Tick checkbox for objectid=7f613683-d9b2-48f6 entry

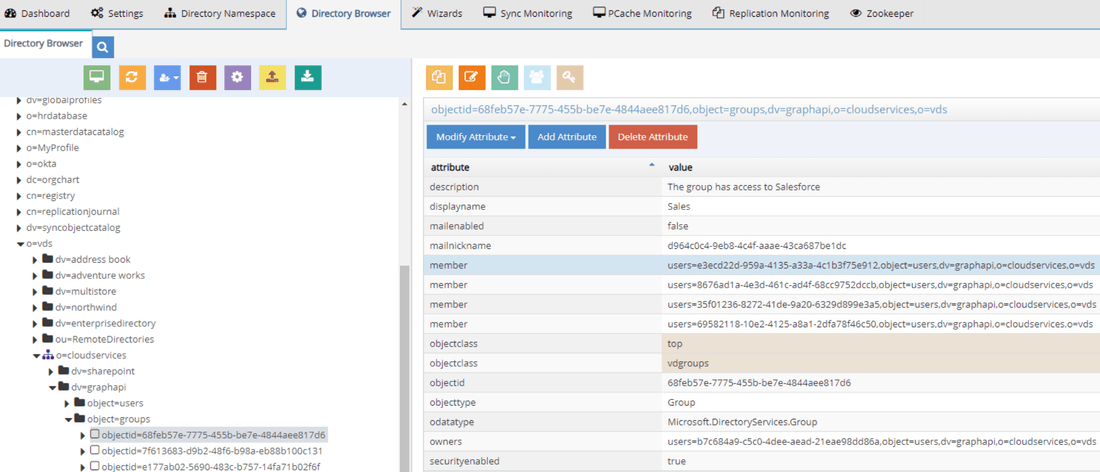95,450
